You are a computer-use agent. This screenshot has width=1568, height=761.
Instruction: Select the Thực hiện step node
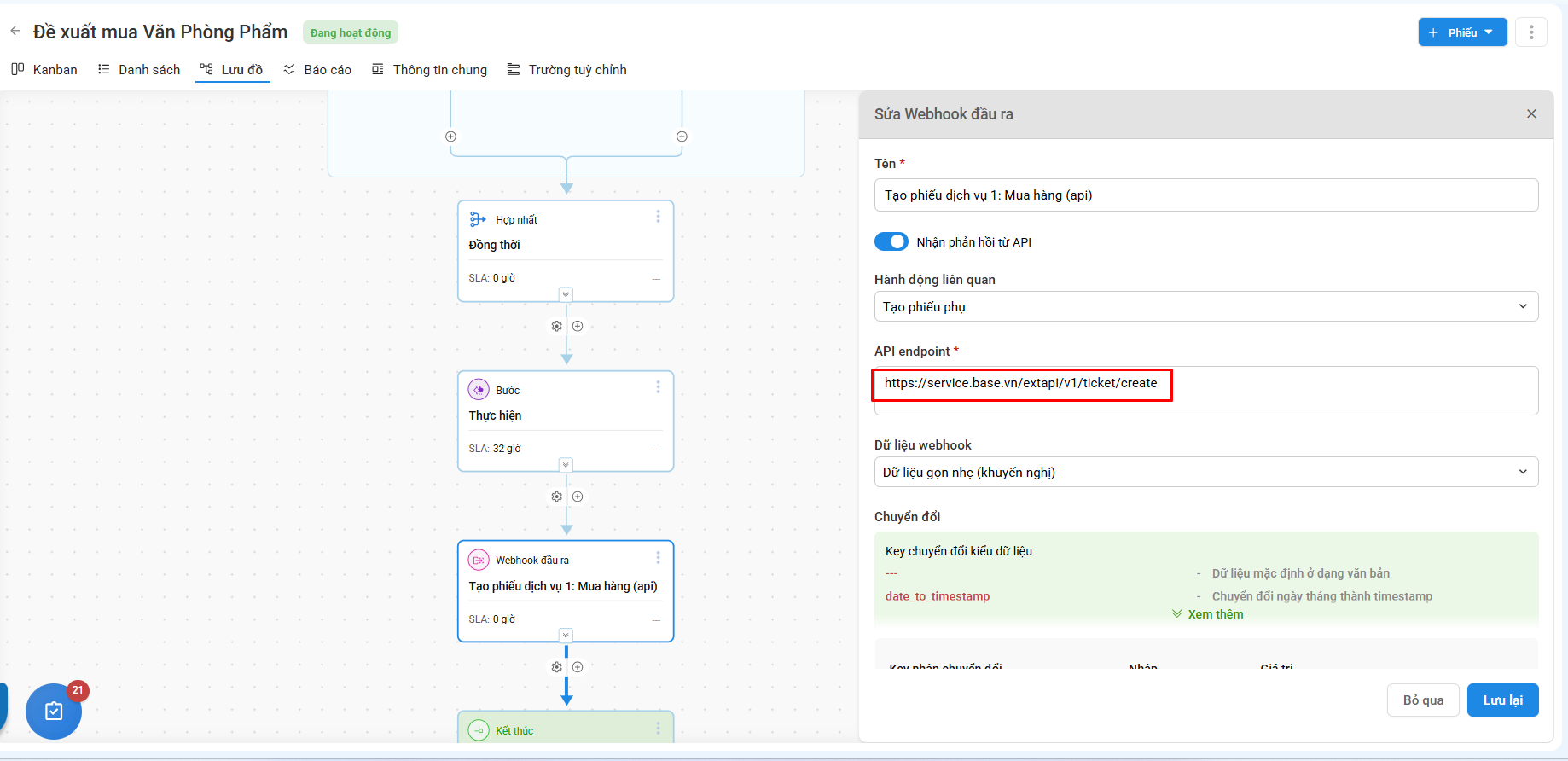(566, 421)
